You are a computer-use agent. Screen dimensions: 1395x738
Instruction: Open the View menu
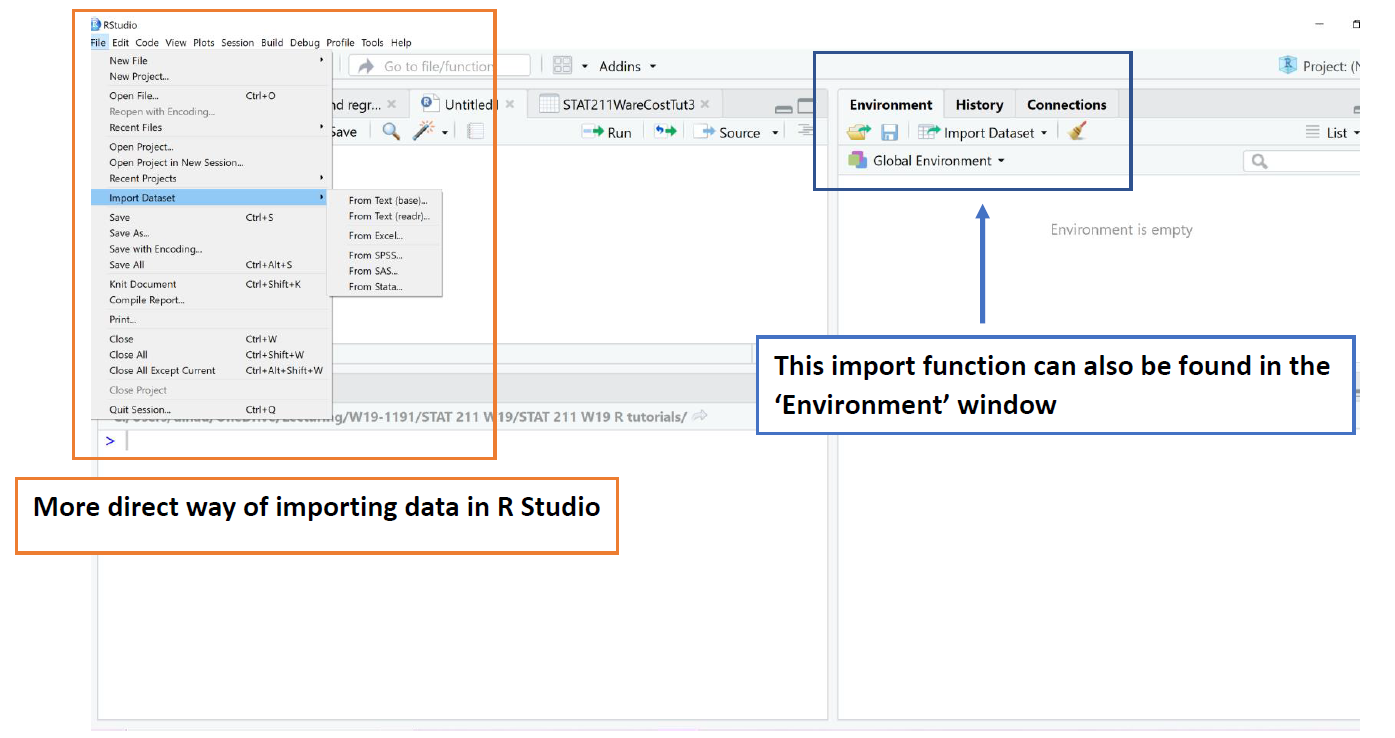176,43
